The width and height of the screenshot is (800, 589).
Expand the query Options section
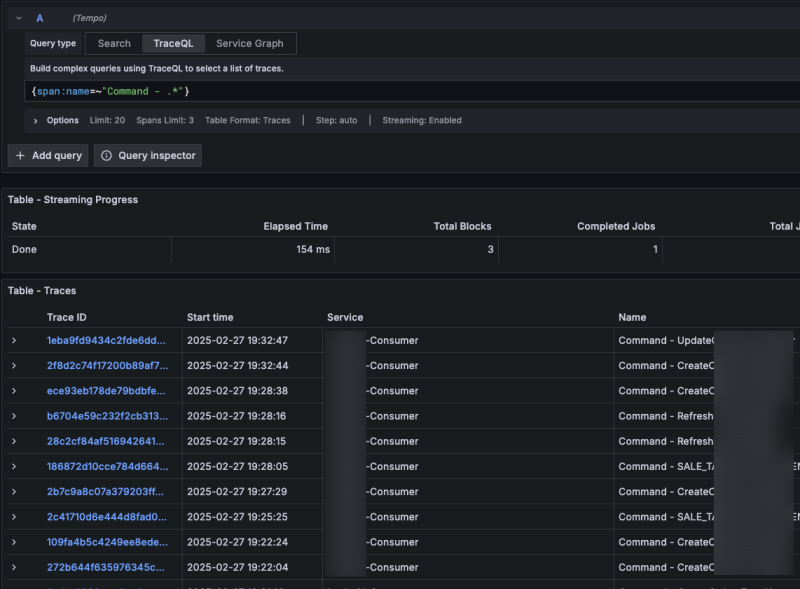pos(36,120)
